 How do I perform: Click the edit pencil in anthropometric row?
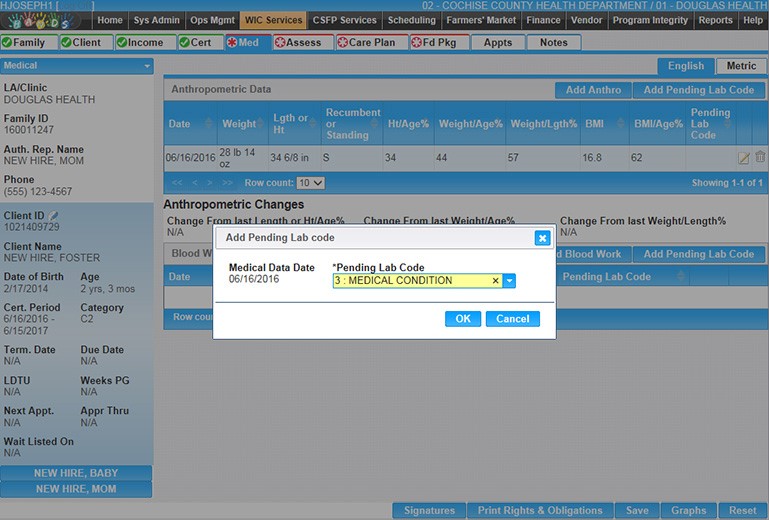point(743,158)
